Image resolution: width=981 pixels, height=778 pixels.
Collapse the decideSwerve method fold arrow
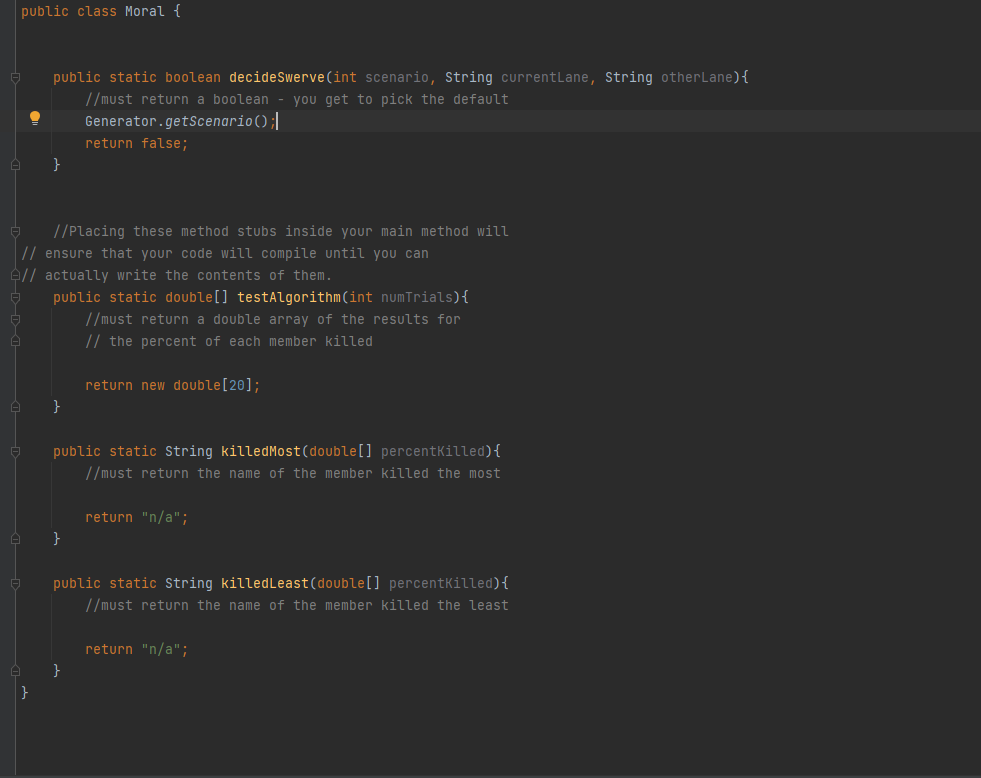coord(14,77)
